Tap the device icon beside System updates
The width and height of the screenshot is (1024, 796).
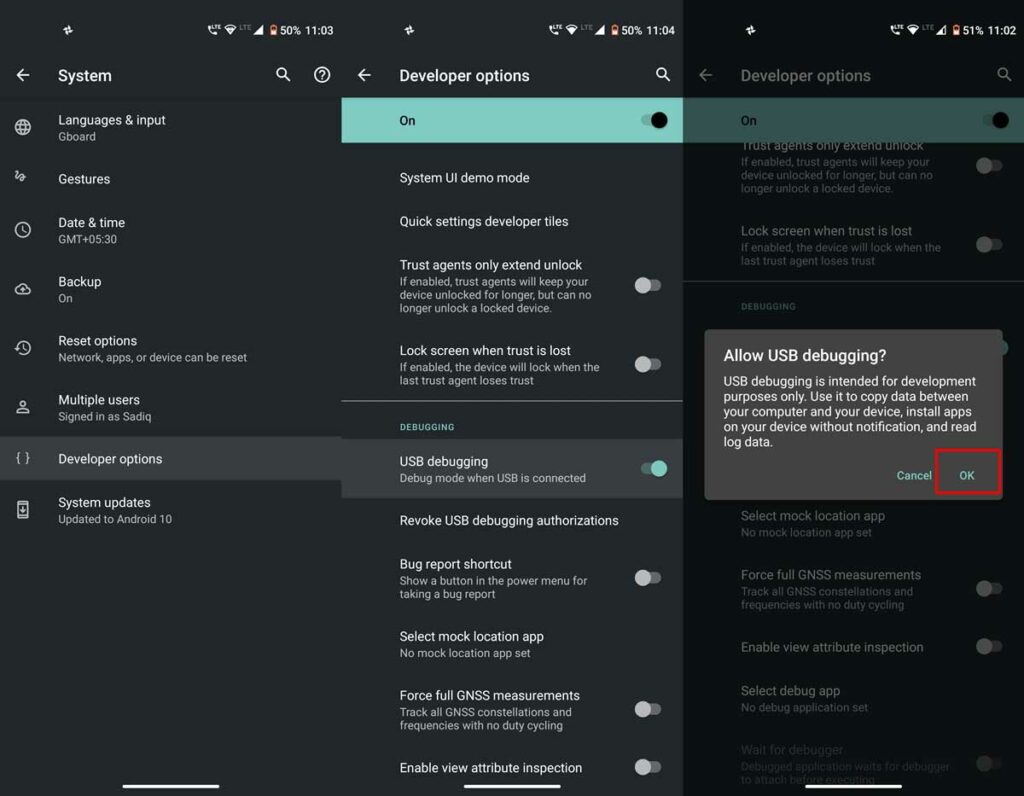pyautogui.click(x=24, y=510)
